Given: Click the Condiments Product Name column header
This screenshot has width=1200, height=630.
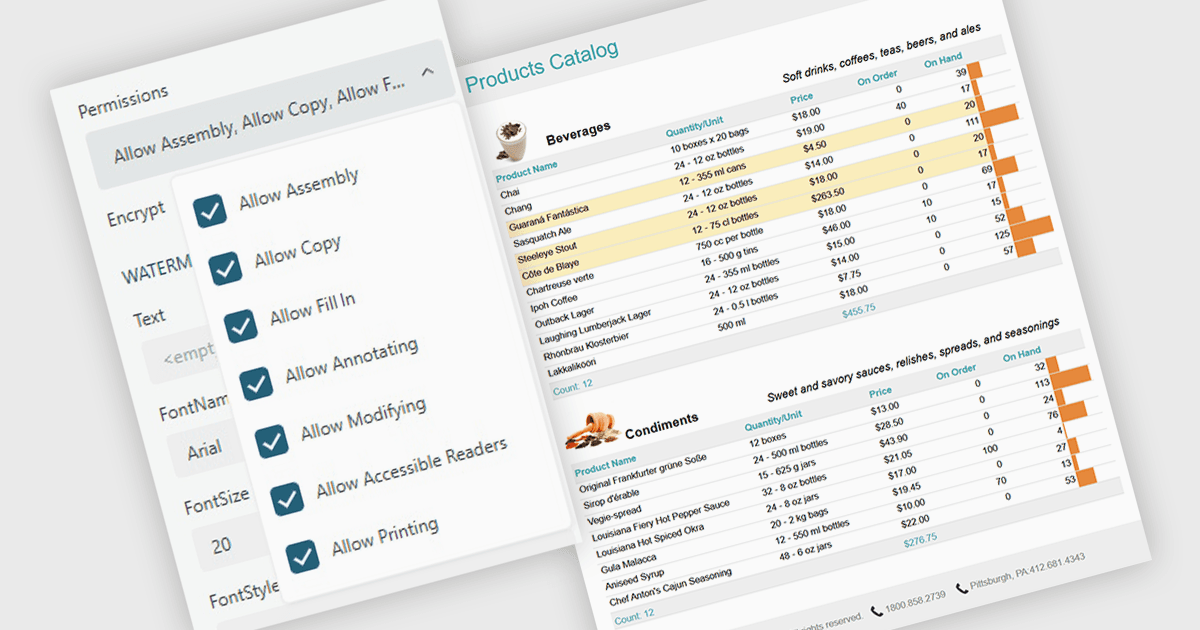Looking at the screenshot, I should (x=605, y=465).
